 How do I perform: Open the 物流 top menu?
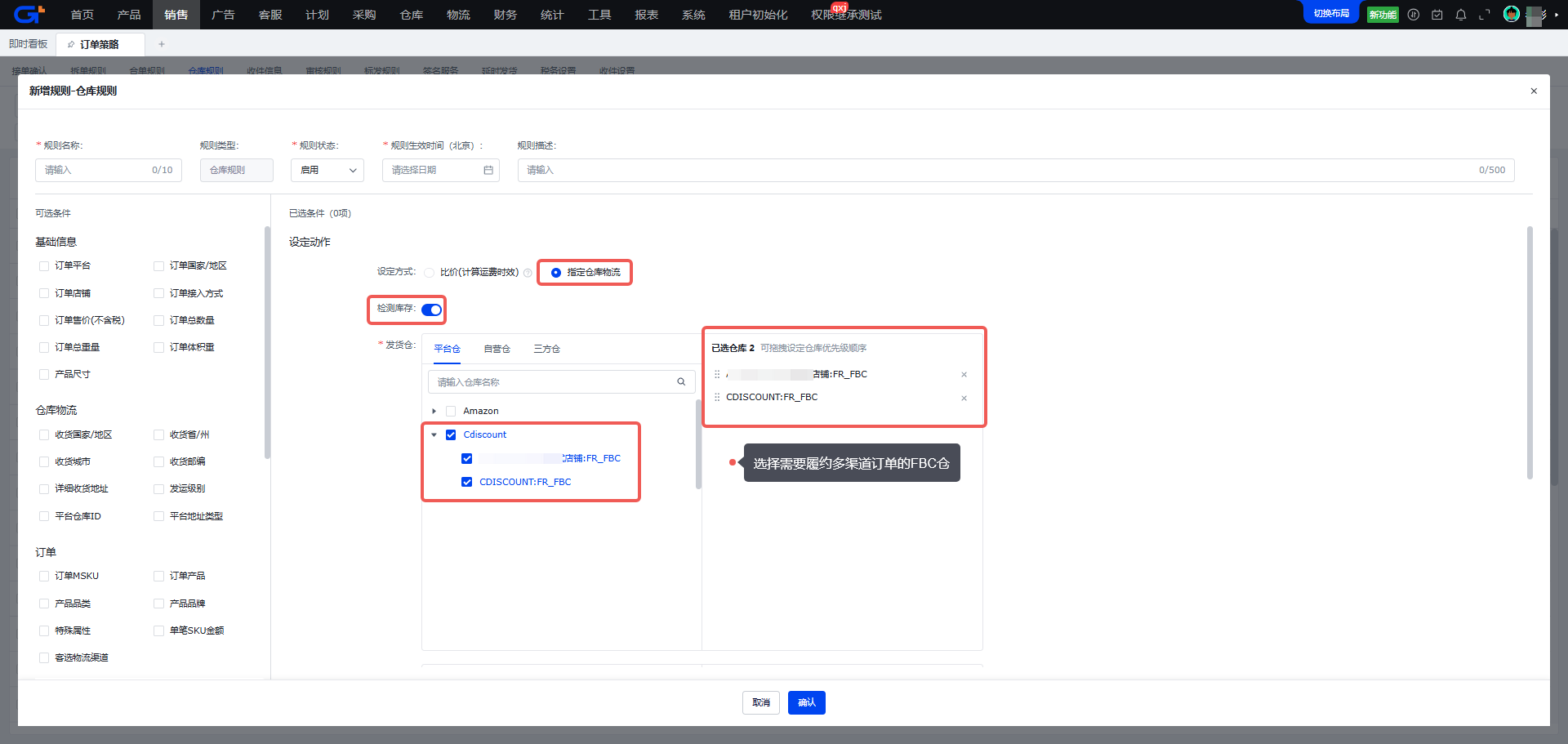click(458, 15)
